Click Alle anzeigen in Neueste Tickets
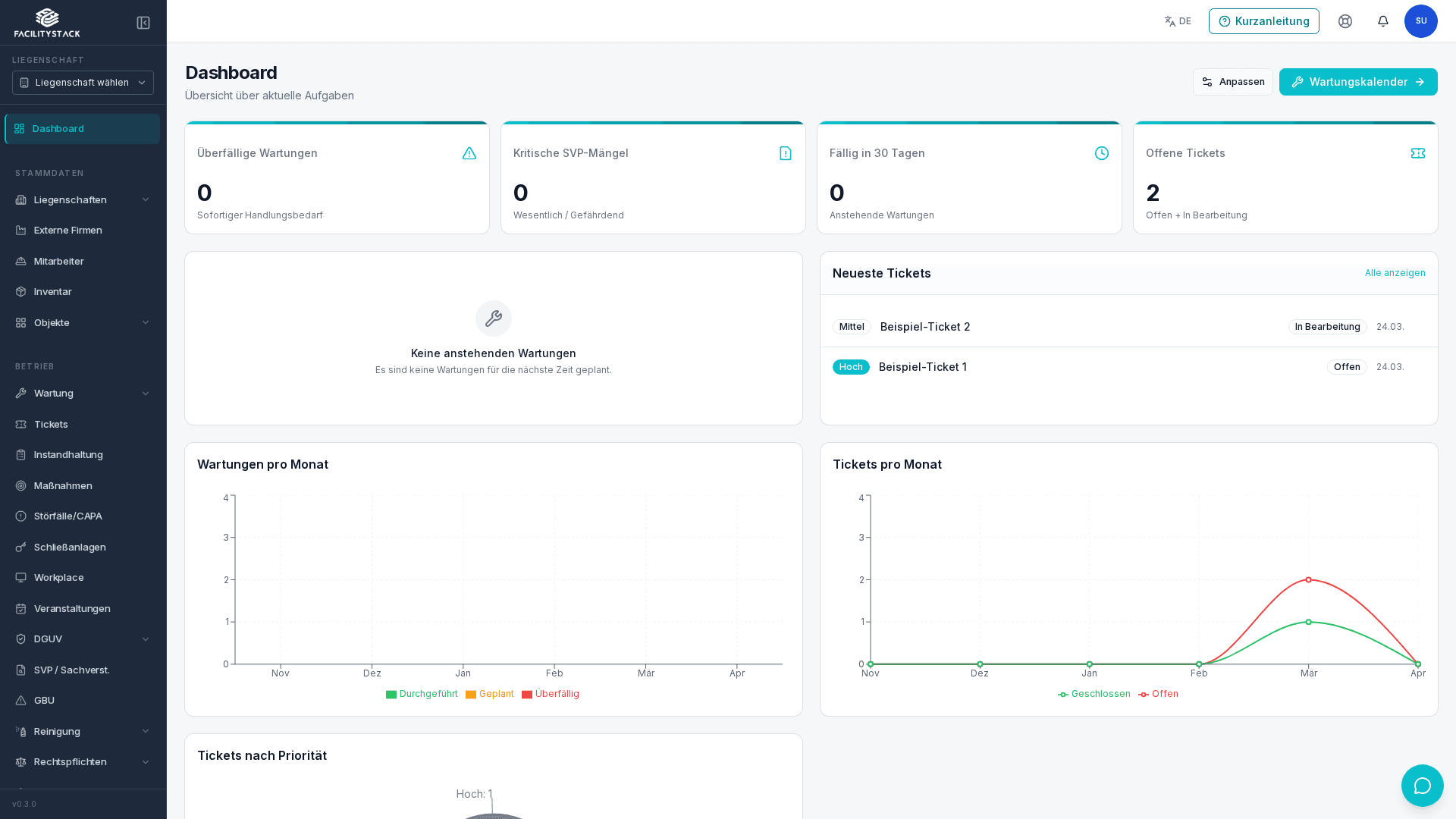This screenshot has width=1456, height=819. [x=1395, y=273]
